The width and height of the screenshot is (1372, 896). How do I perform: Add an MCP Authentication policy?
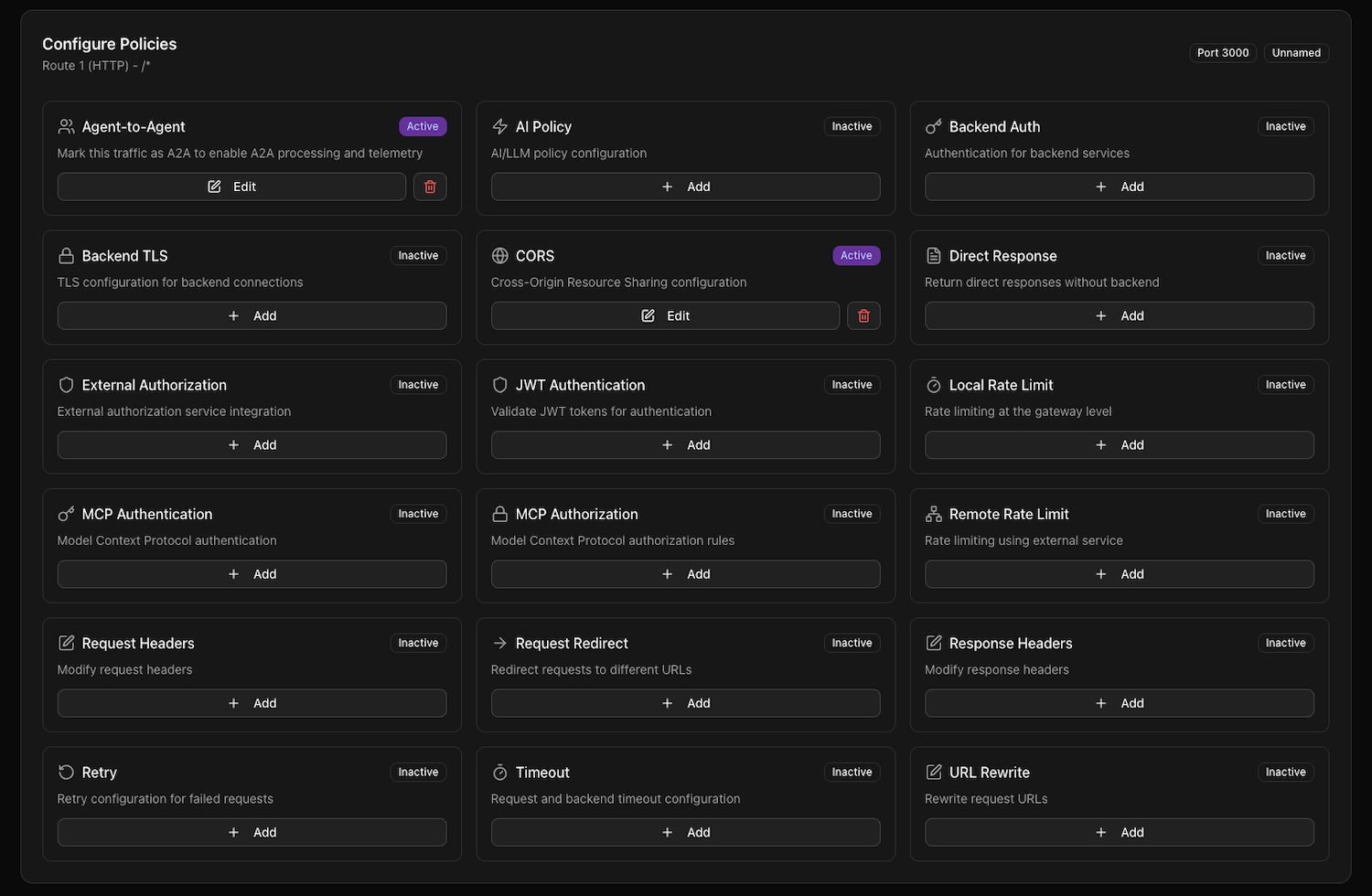pos(252,574)
